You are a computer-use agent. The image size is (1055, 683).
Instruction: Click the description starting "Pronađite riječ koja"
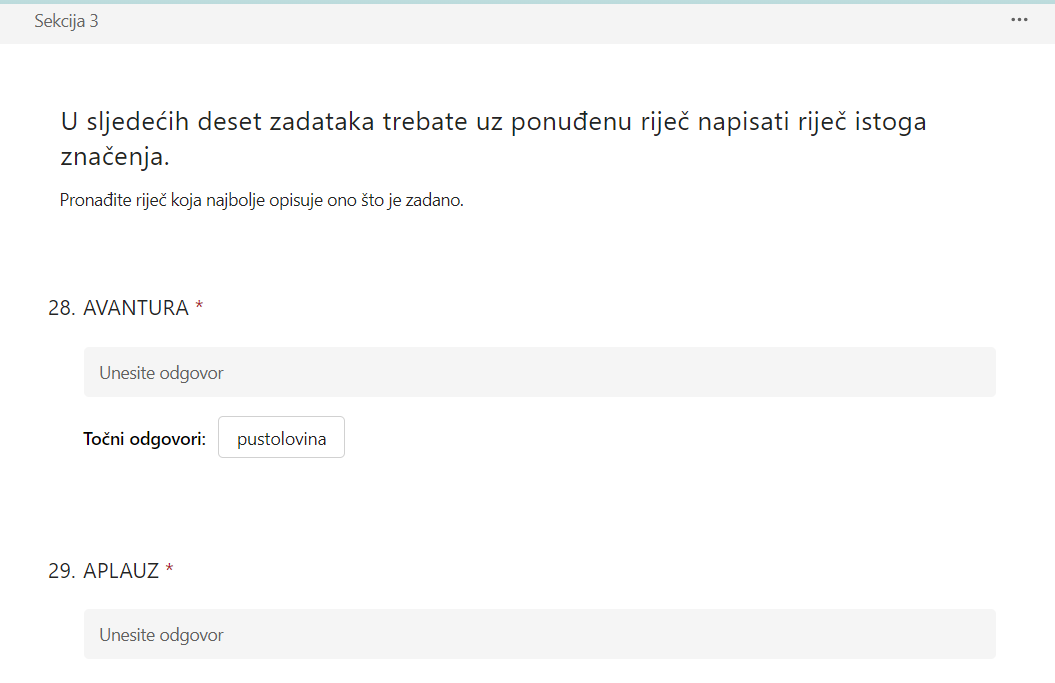(x=261, y=200)
